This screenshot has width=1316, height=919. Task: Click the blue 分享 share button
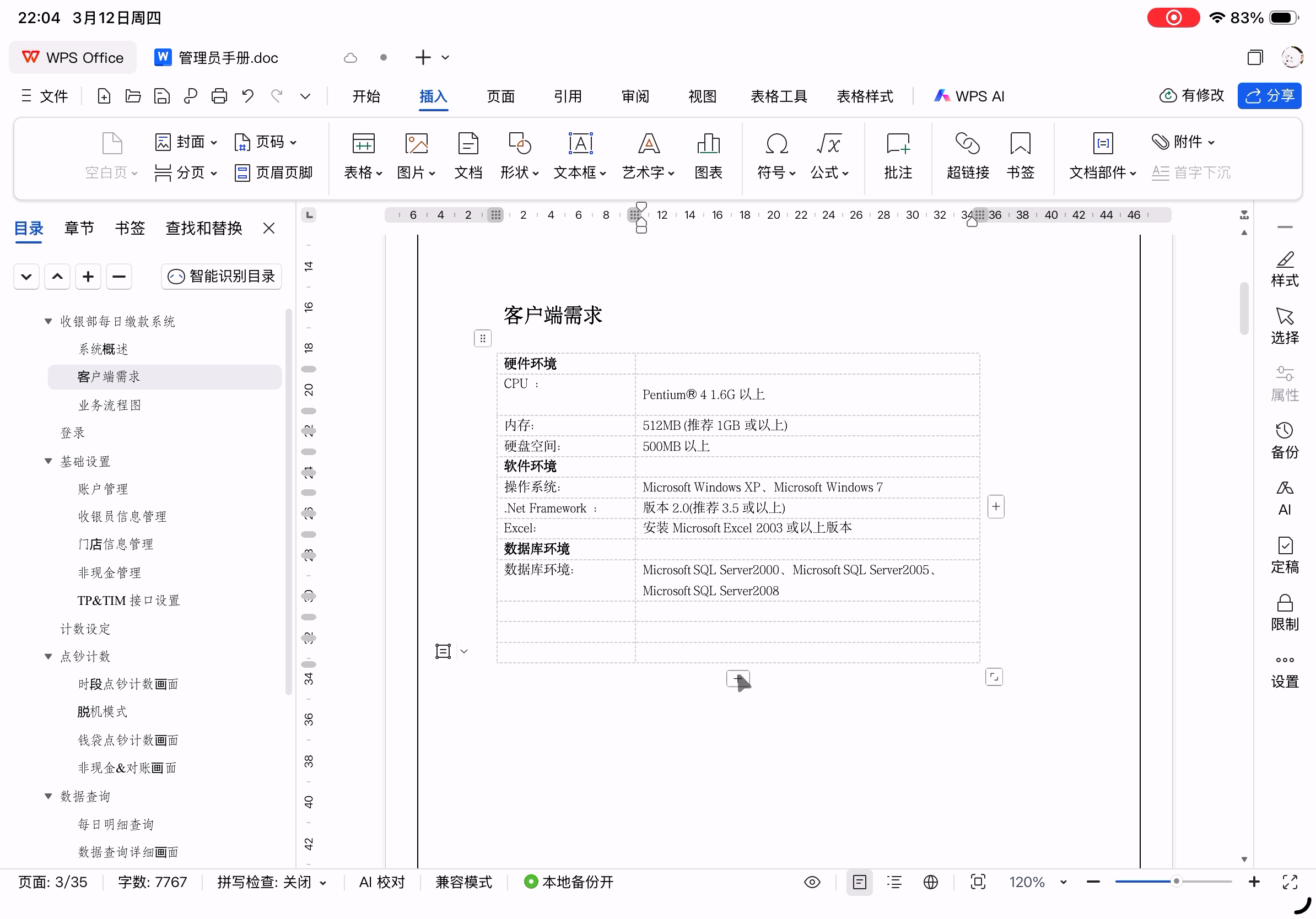pos(1269,96)
